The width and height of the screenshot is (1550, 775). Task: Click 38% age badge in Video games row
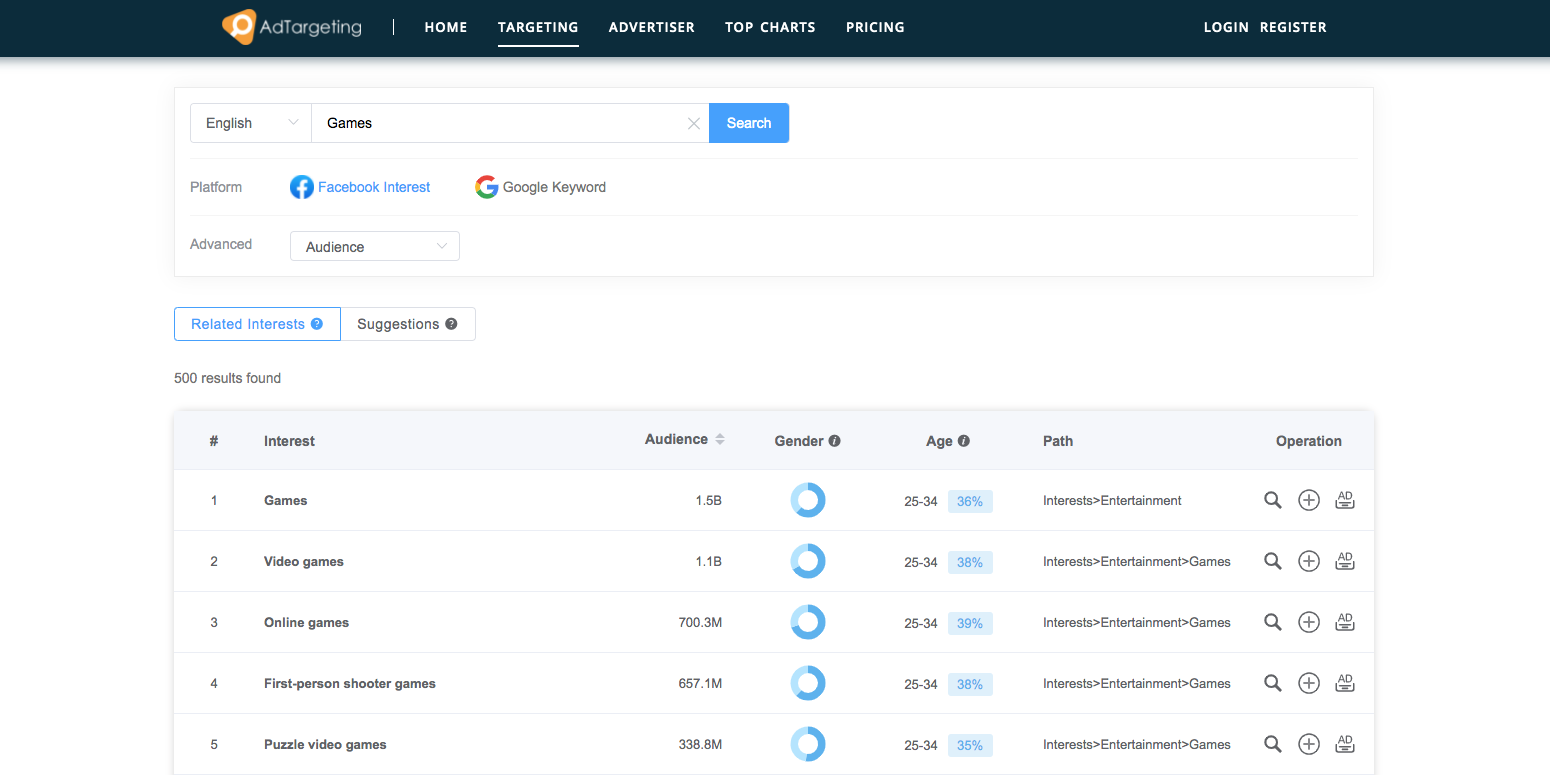(970, 562)
